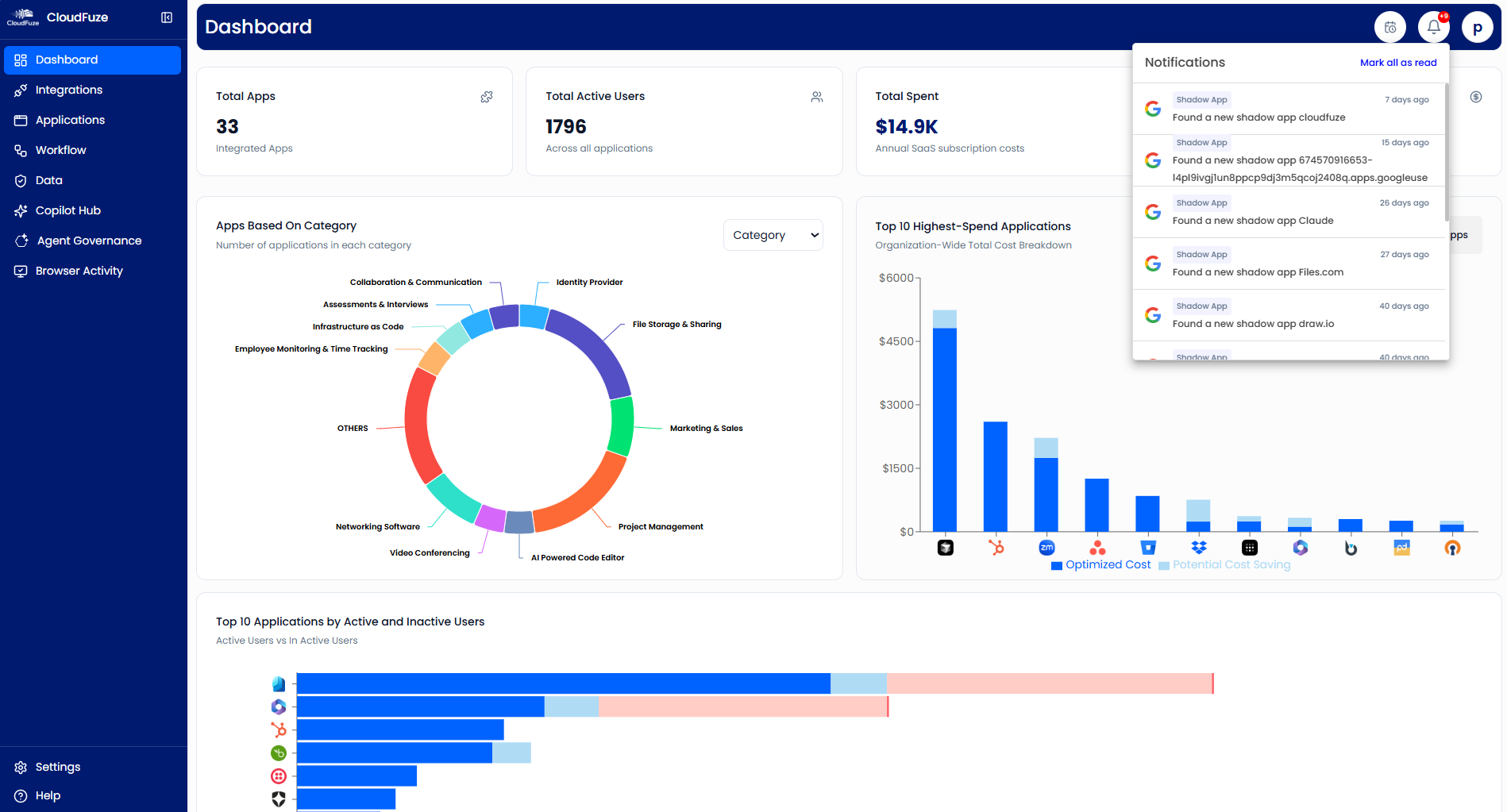Open Workflow in the sidebar
Image resolution: width=1507 pixels, height=812 pixels.
(x=92, y=151)
